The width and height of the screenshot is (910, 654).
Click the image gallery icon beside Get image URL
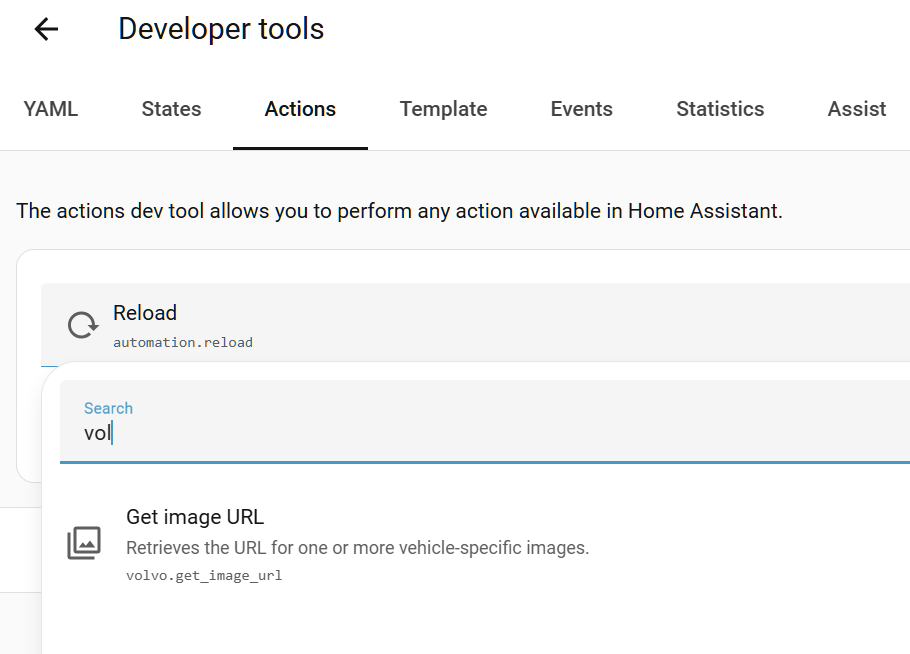click(x=84, y=543)
